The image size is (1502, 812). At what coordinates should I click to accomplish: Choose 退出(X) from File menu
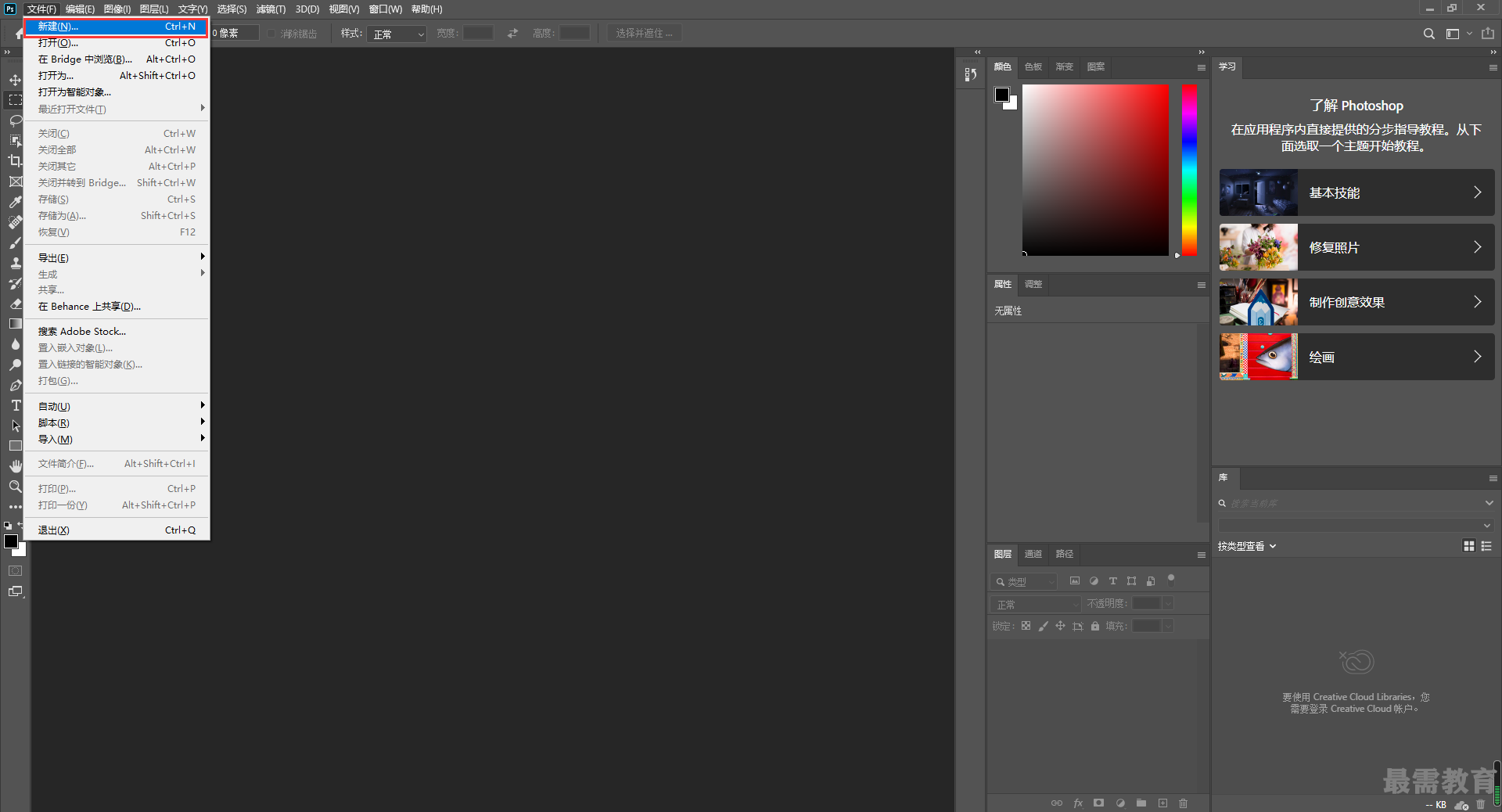point(117,530)
